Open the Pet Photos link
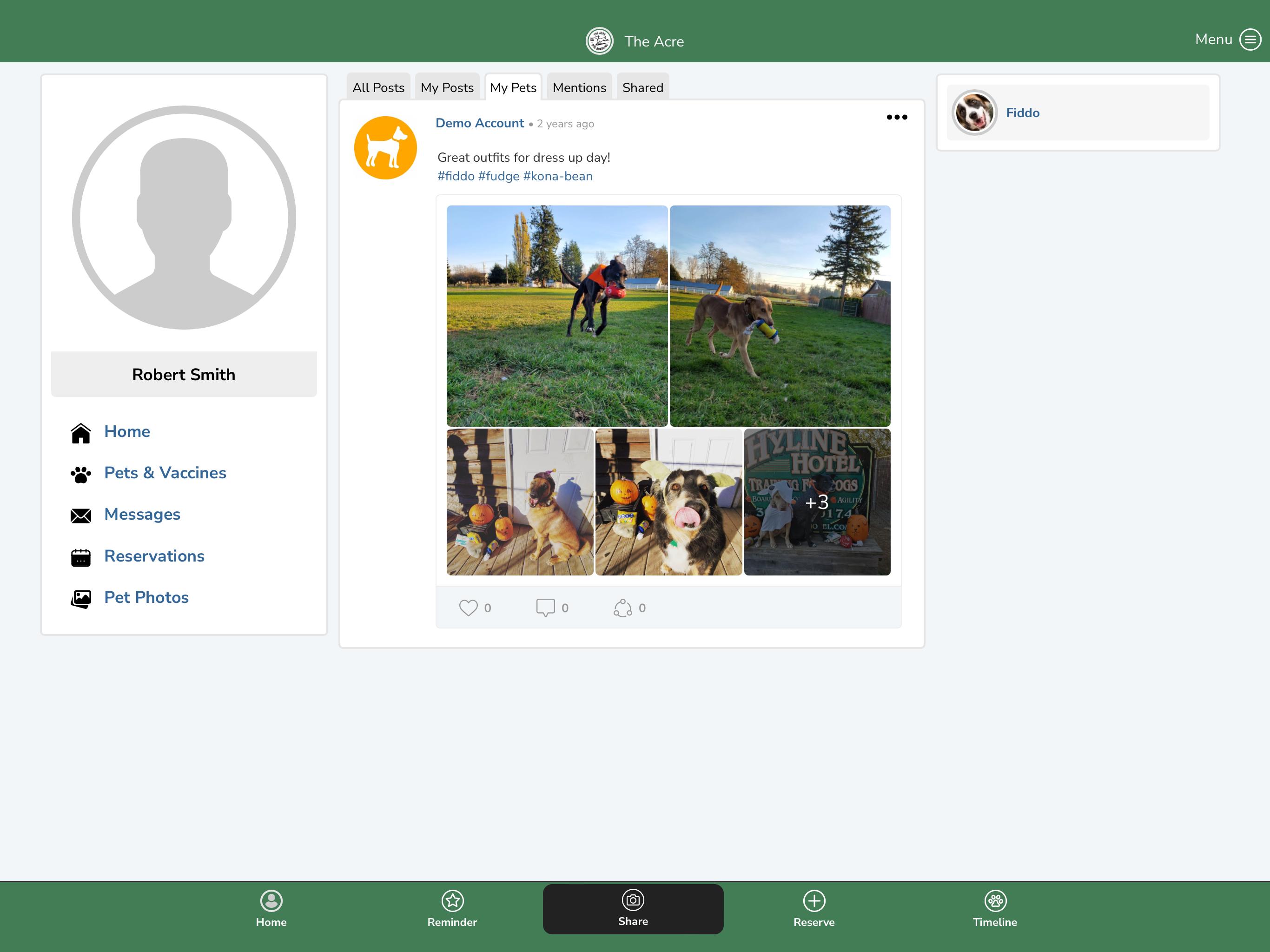Image resolution: width=1270 pixels, height=952 pixels. (x=146, y=597)
